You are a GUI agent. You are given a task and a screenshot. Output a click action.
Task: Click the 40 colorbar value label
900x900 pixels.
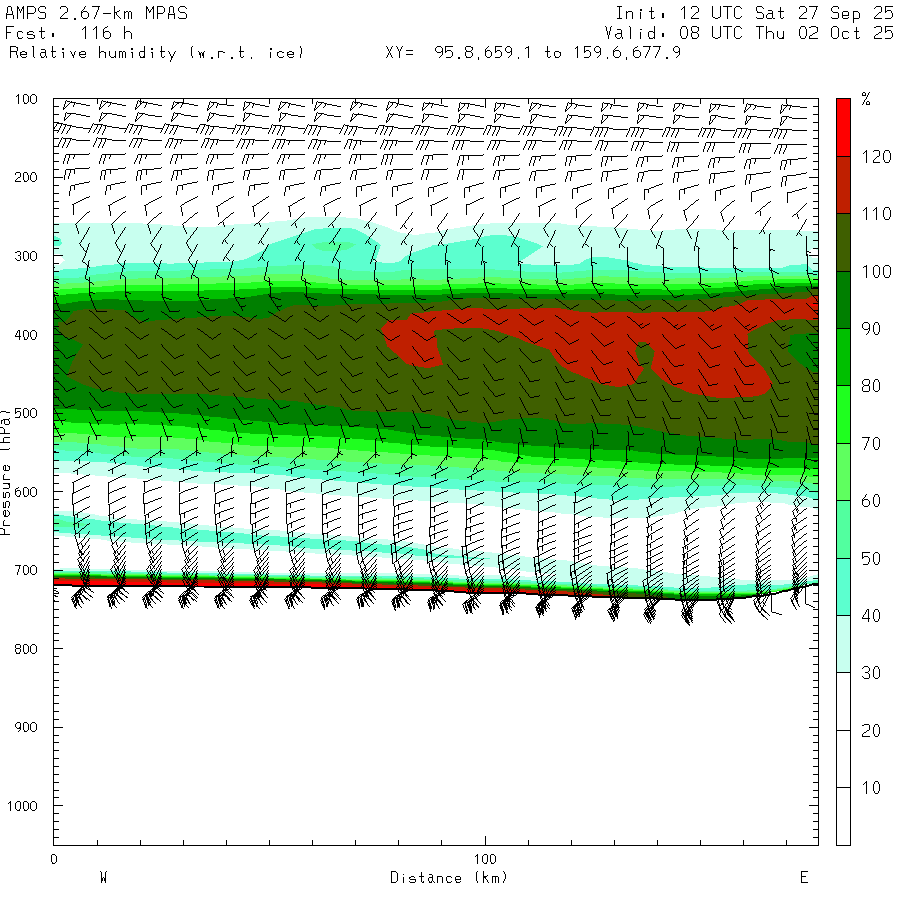[x=871, y=616]
